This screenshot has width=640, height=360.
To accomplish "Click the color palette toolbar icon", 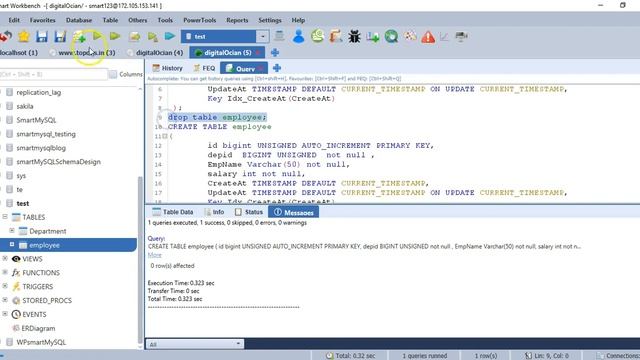I will coord(410,36).
